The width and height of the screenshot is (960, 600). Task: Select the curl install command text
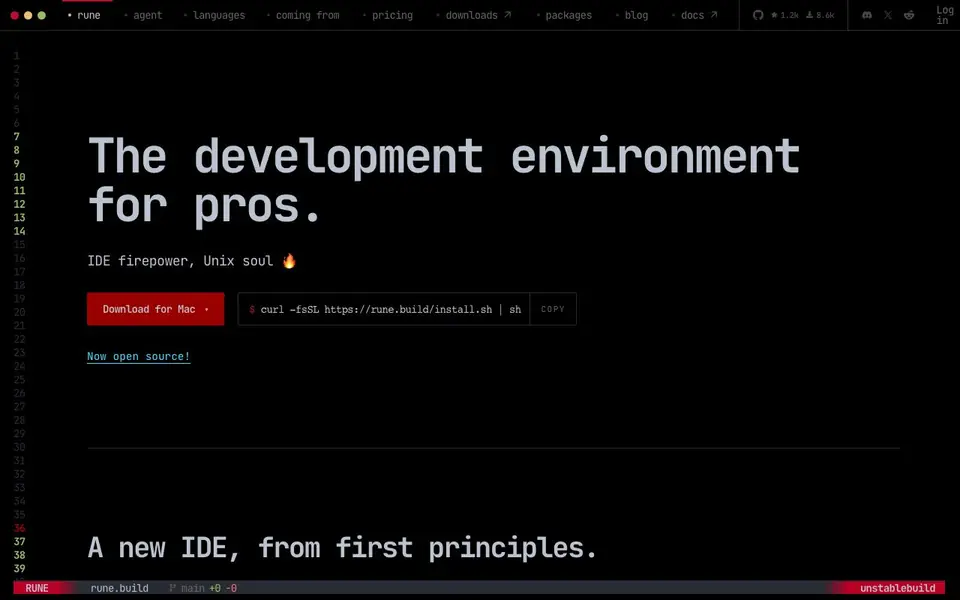(391, 310)
